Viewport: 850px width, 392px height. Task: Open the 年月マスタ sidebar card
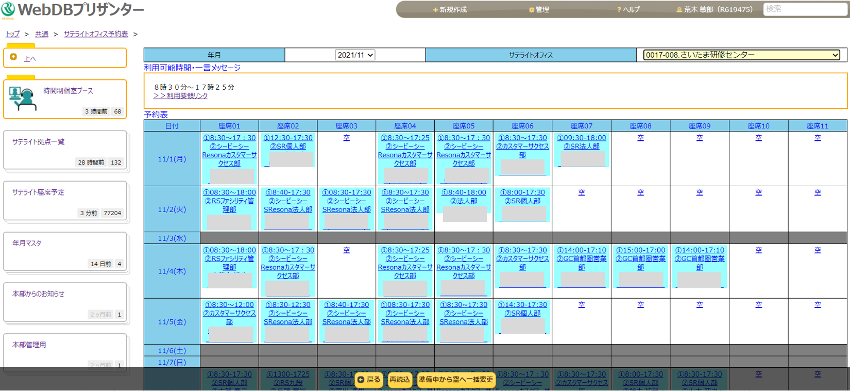click(65, 251)
